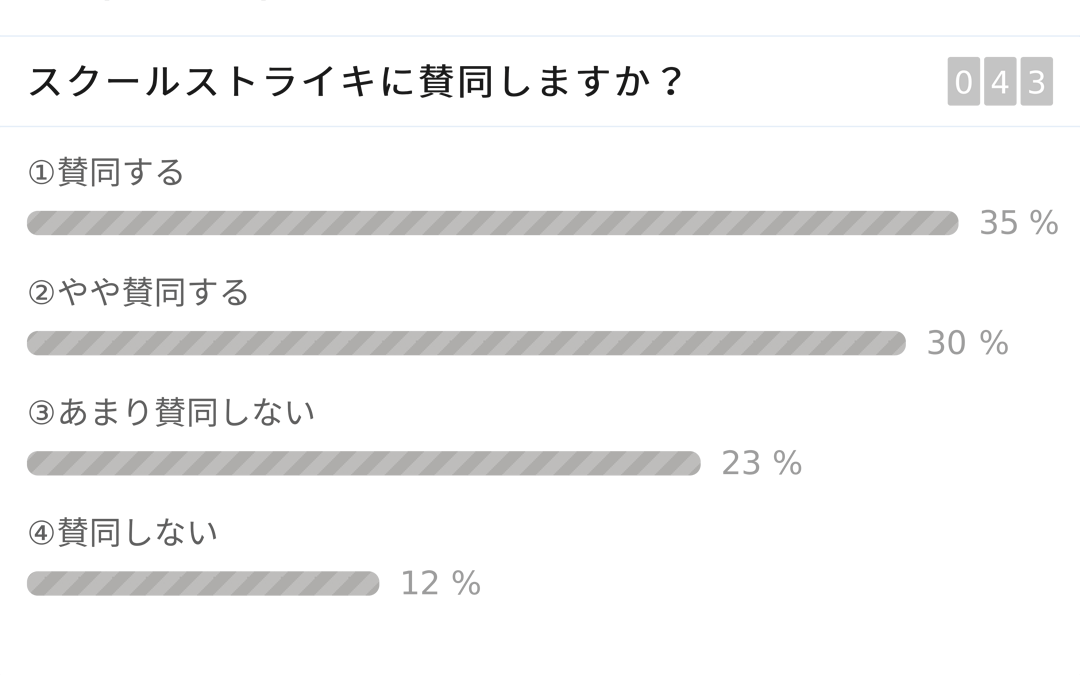Click the 23% striped result bar
Image resolution: width=1080 pixels, height=675 pixels.
(x=364, y=463)
